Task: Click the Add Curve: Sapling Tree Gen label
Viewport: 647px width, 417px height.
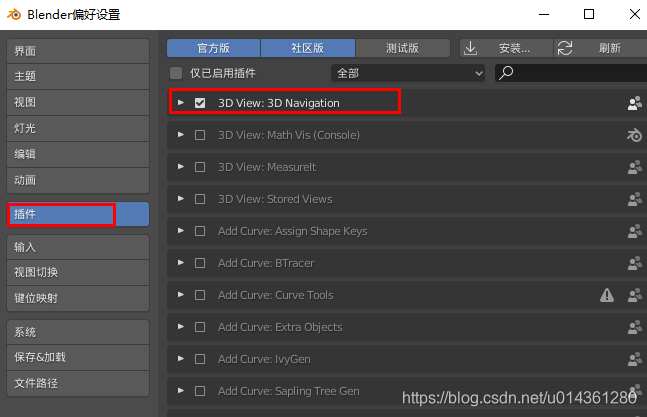Action: [x=288, y=391]
